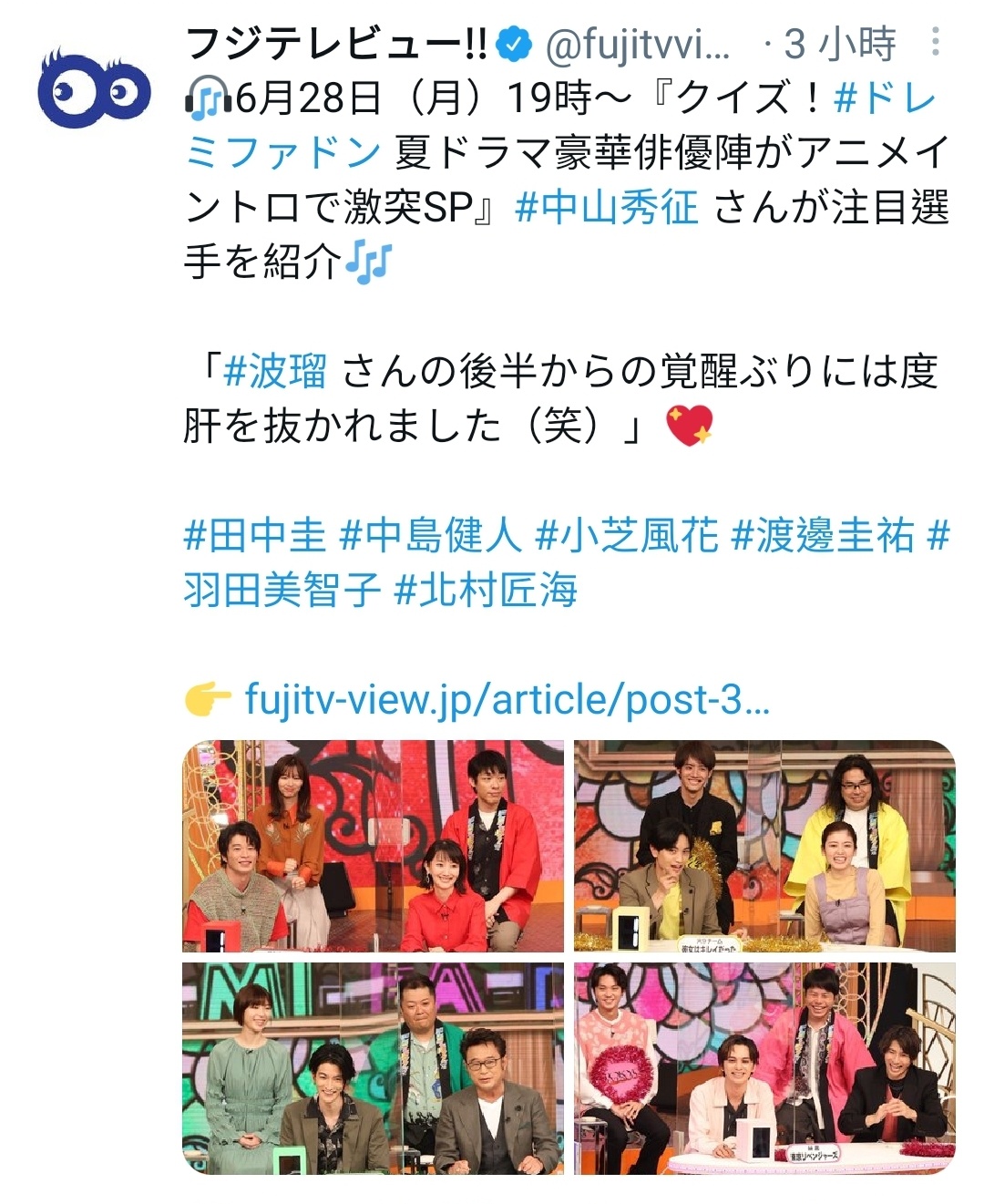Open the tweet's three-dot more menu

click(x=936, y=41)
